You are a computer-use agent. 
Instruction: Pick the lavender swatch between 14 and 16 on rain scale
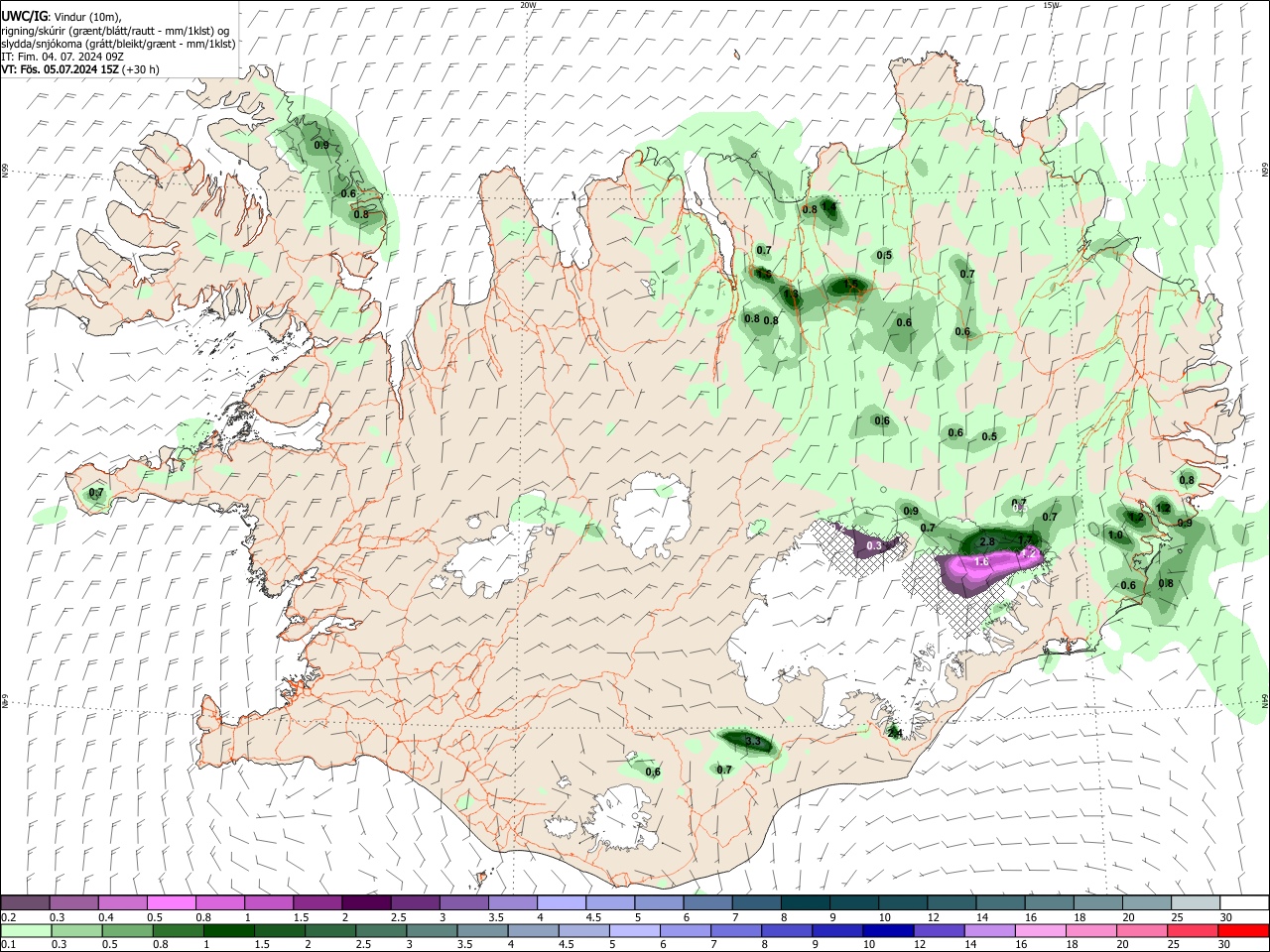pyautogui.click(x=989, y=930)
